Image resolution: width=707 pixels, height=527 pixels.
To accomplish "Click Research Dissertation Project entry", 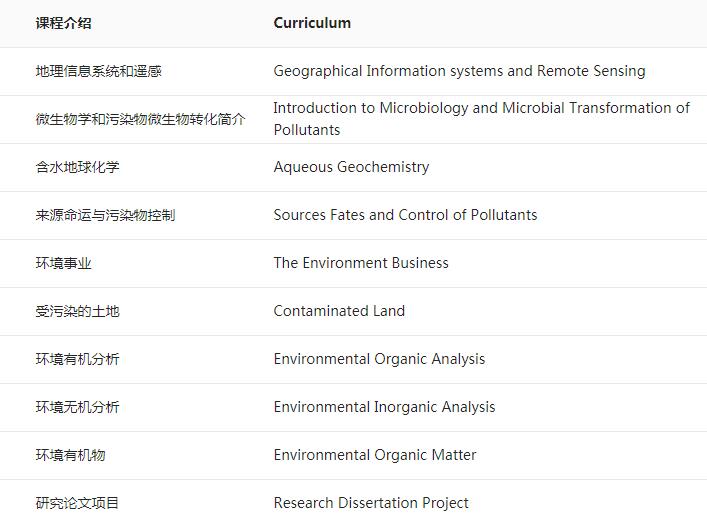I will coord(371,503).
